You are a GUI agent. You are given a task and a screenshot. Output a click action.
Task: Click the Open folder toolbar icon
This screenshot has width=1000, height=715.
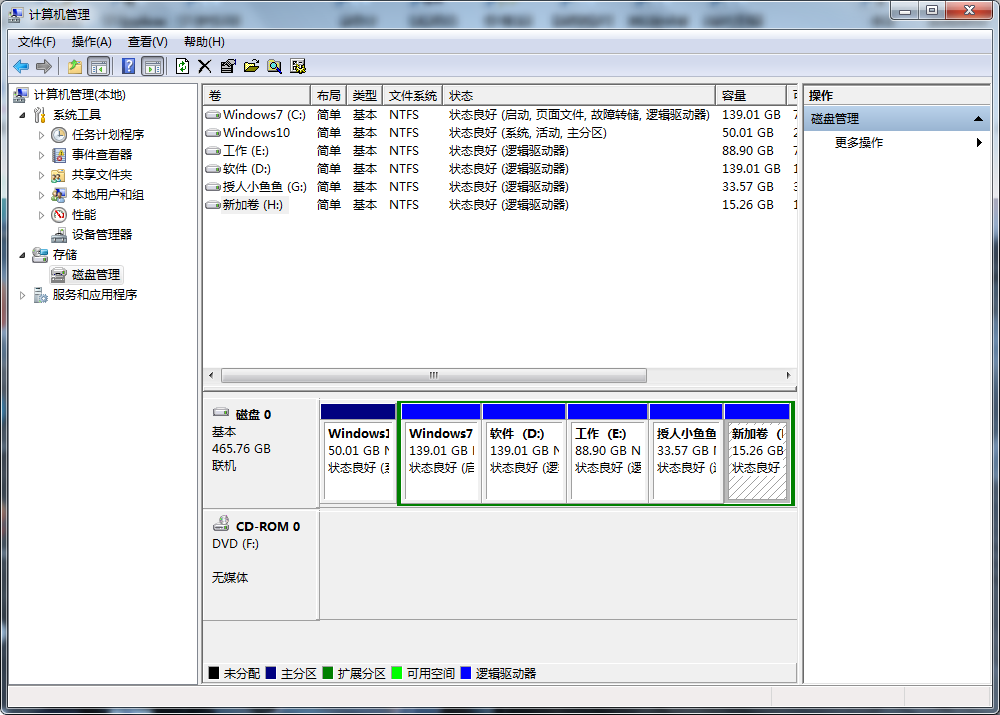pos(251,66)
